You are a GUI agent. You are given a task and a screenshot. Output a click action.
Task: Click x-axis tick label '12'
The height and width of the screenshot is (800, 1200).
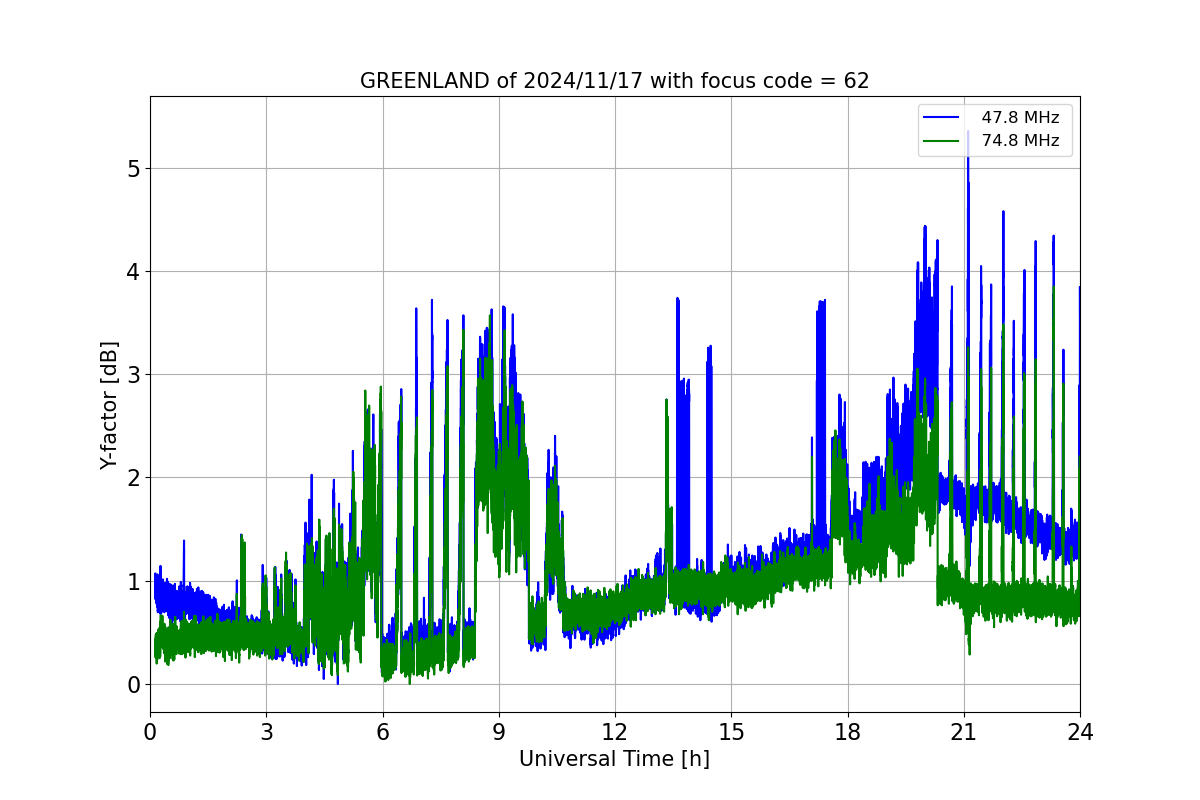click(615, 731)
